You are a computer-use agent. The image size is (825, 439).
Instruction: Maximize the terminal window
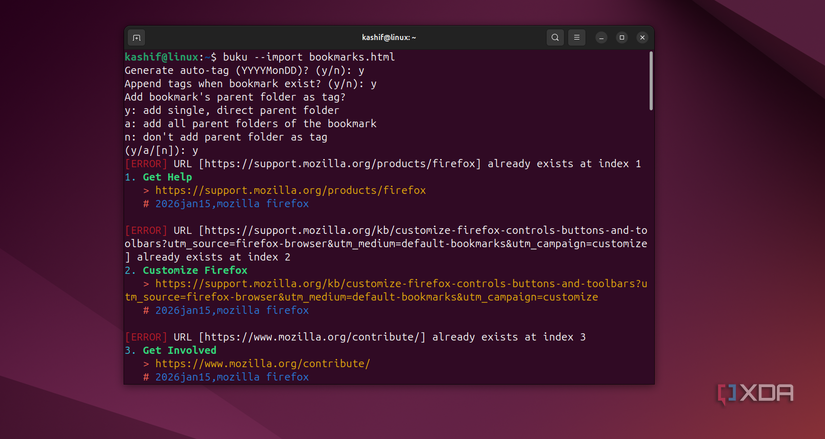[x=622, y=37]
